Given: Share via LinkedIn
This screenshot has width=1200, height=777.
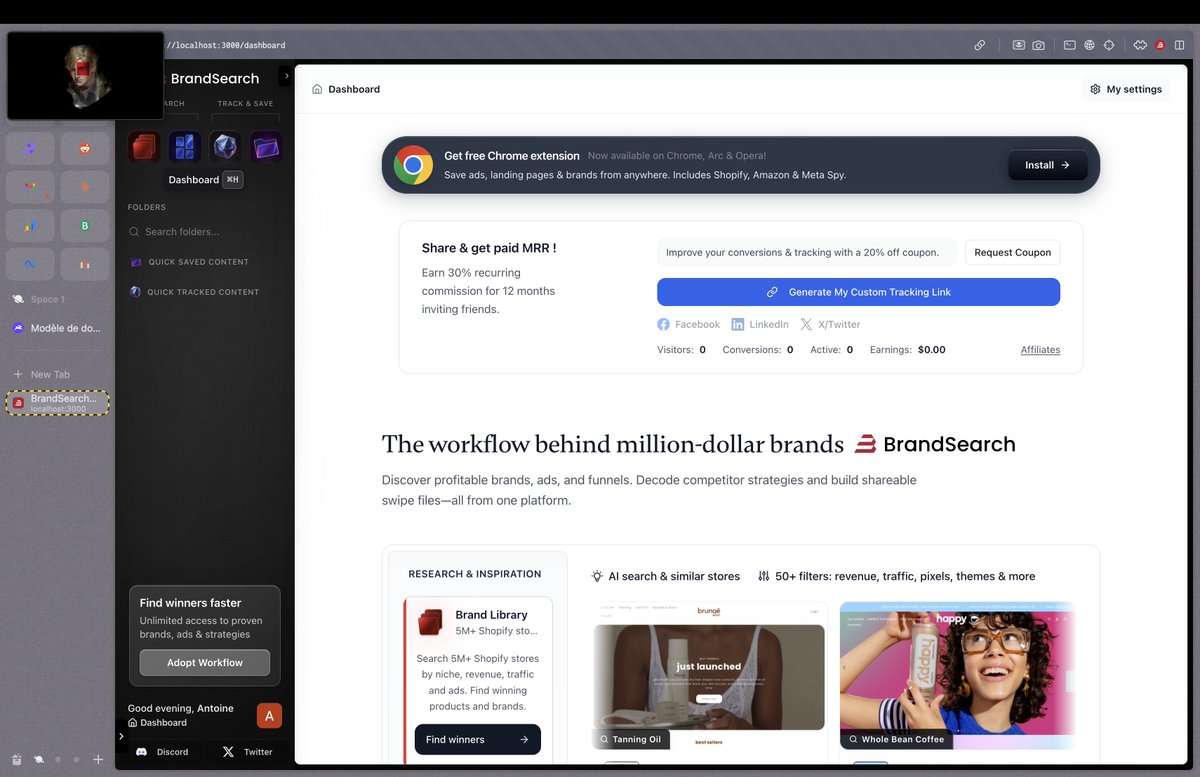Looking at the screenshot, I should pos(760,324).
